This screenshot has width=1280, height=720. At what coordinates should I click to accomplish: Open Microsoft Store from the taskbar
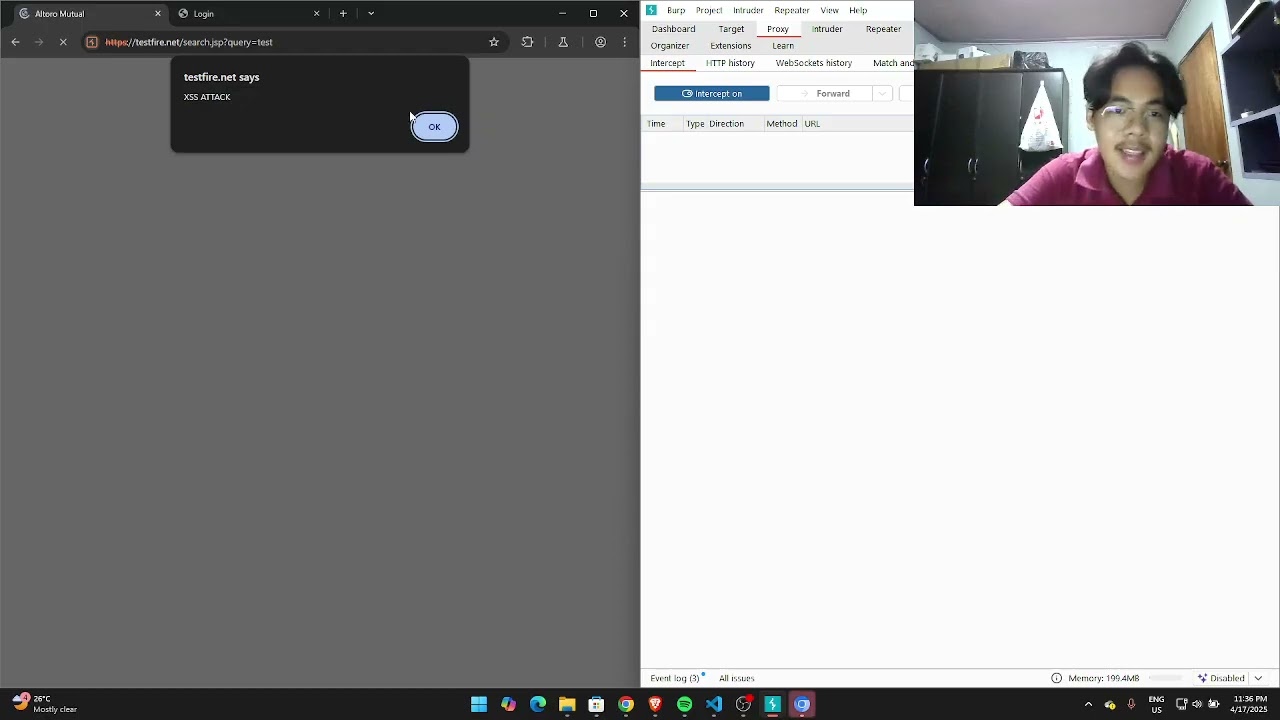[x=596, y=705]
